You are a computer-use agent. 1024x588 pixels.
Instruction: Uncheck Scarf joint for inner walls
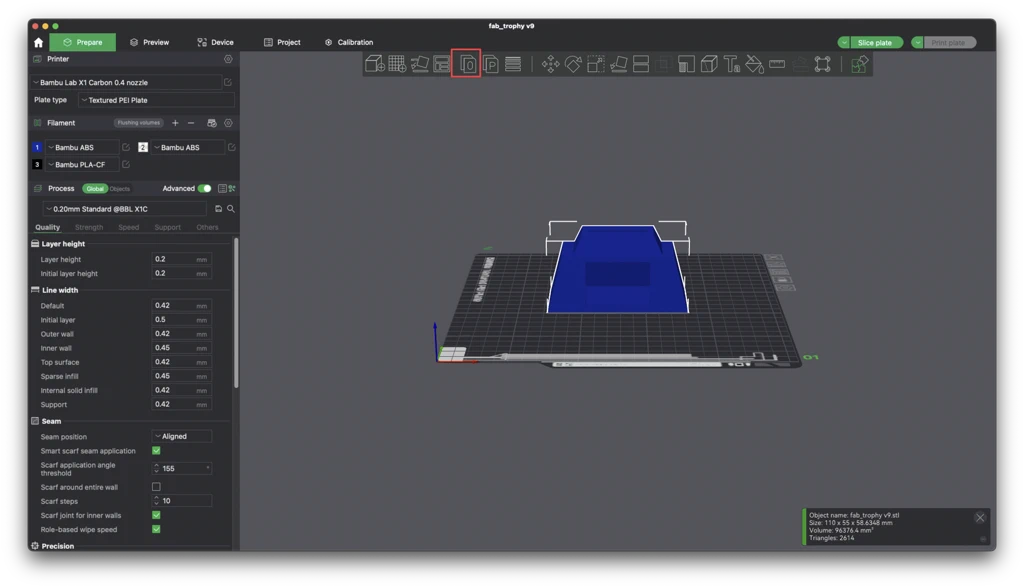tap(156, 515)
